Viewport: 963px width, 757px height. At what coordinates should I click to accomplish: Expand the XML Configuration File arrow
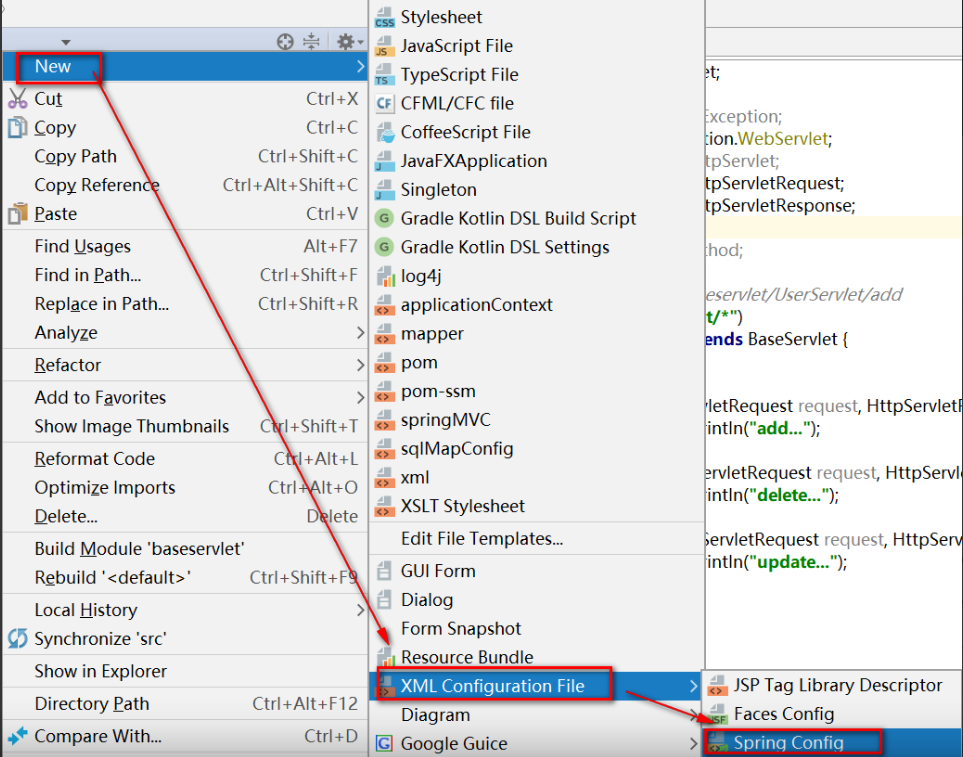(693, 686)
